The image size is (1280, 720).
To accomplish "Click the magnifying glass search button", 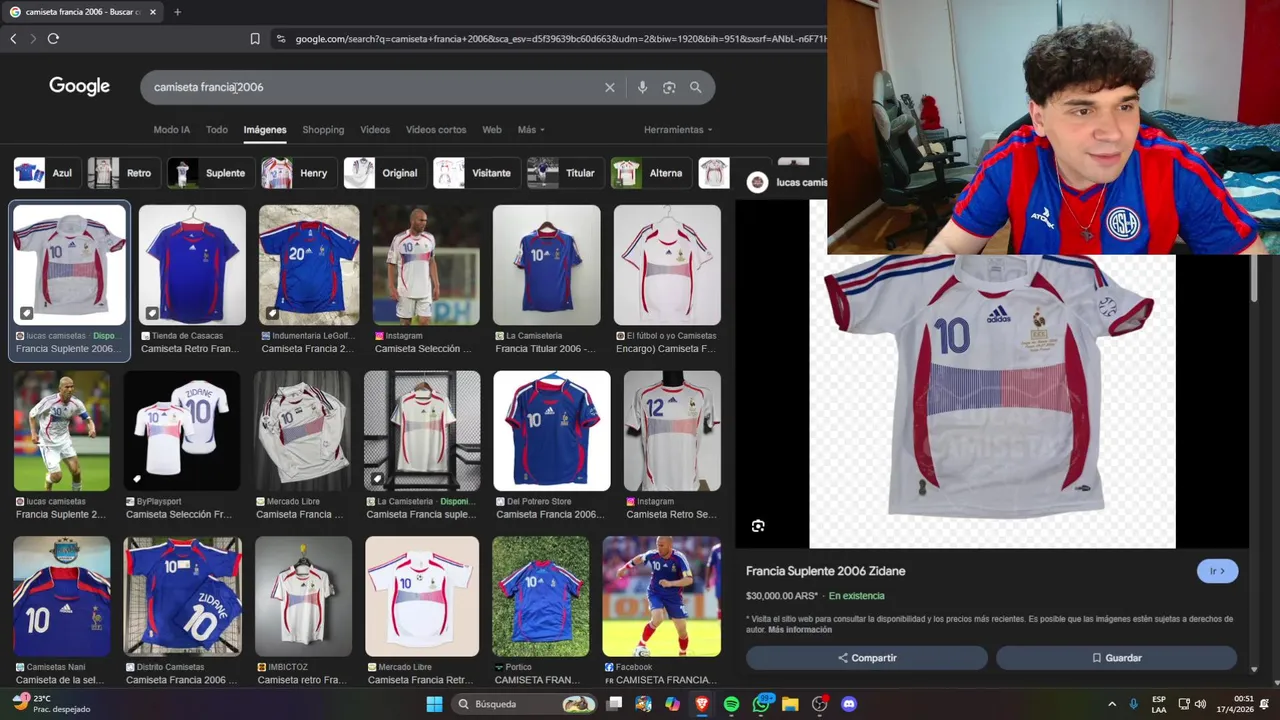I will point(696,87).
